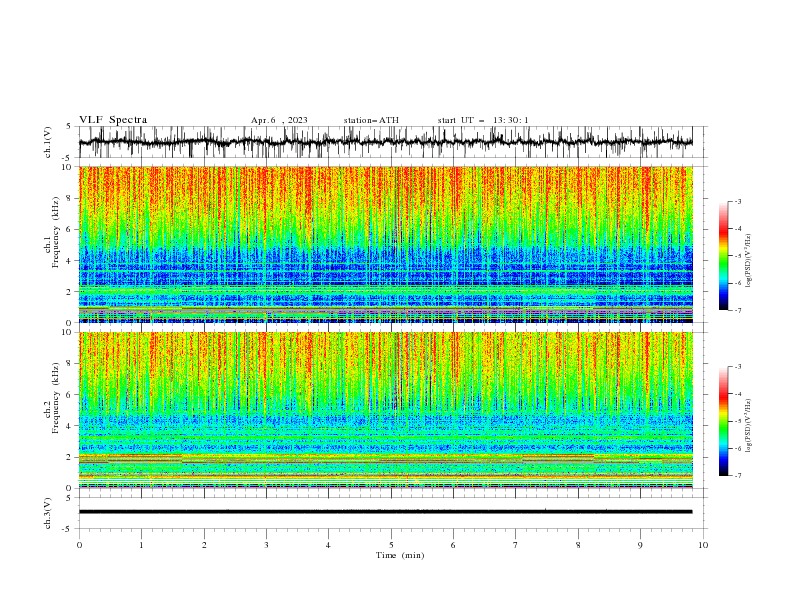
Task: Click the "ch.2 Frequency (kHz)" axis label
Action: 52,398
